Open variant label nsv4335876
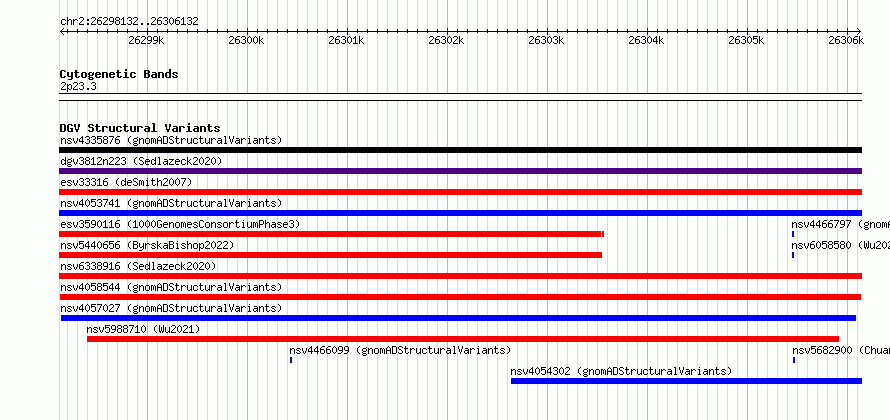Viewport: 890px width, 420px height. click(171, 140)
